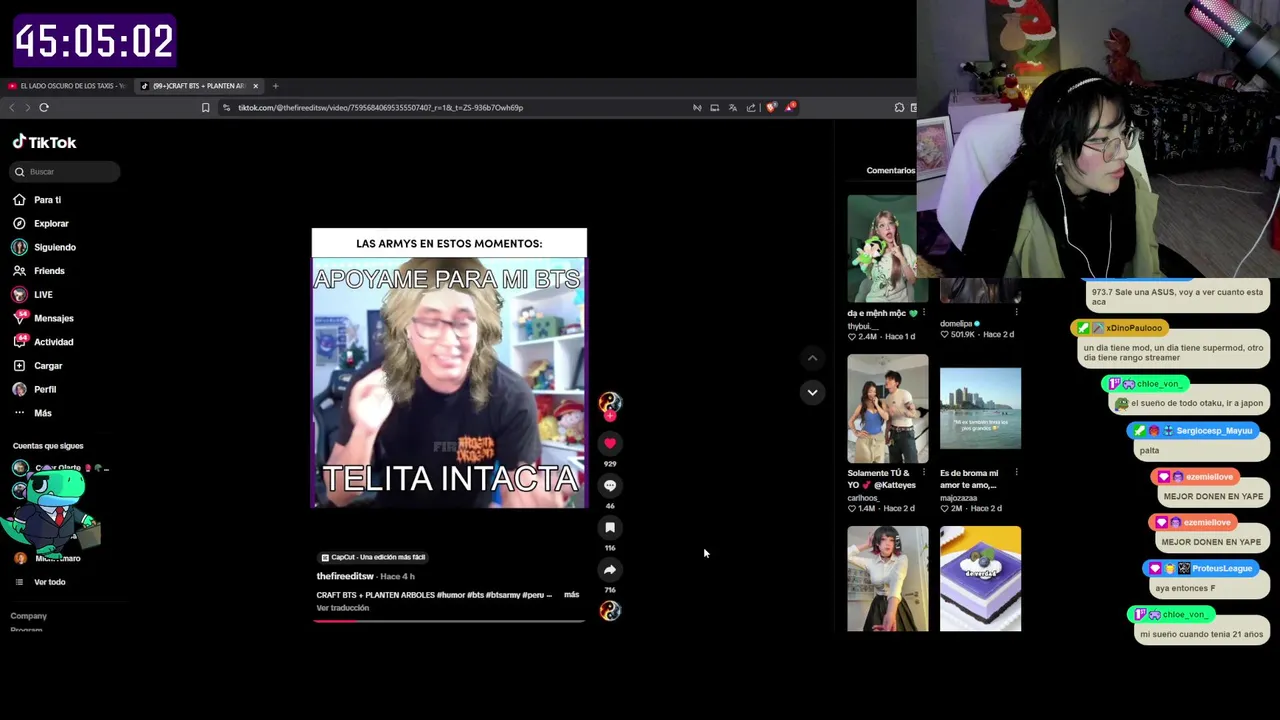Bookmark this page in browser
Image resolution: width=1280 pixels, height=720 pixels.
click(x=206, y=108)
